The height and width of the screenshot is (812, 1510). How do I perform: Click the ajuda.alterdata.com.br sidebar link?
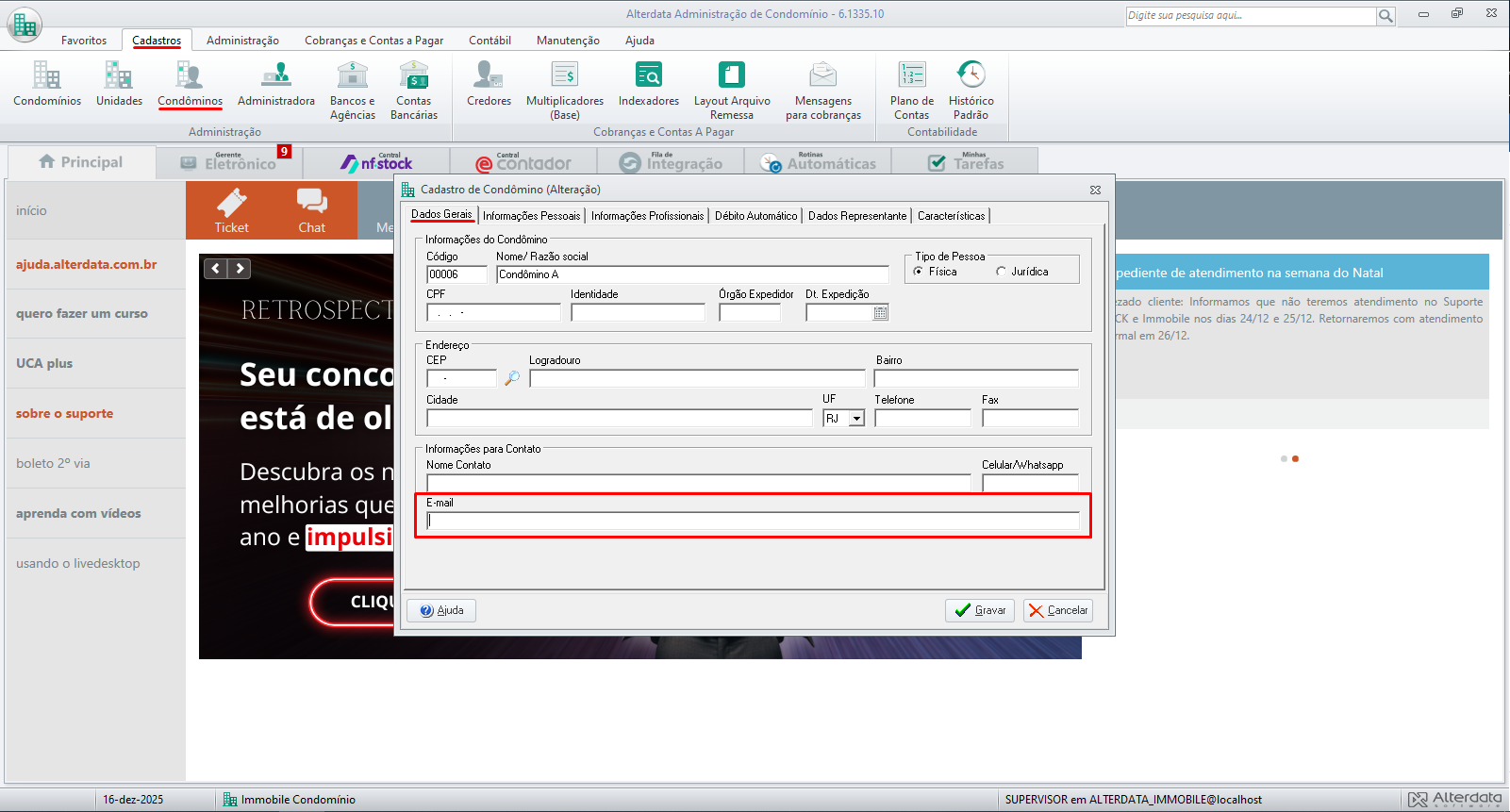[x=87, y=265]
